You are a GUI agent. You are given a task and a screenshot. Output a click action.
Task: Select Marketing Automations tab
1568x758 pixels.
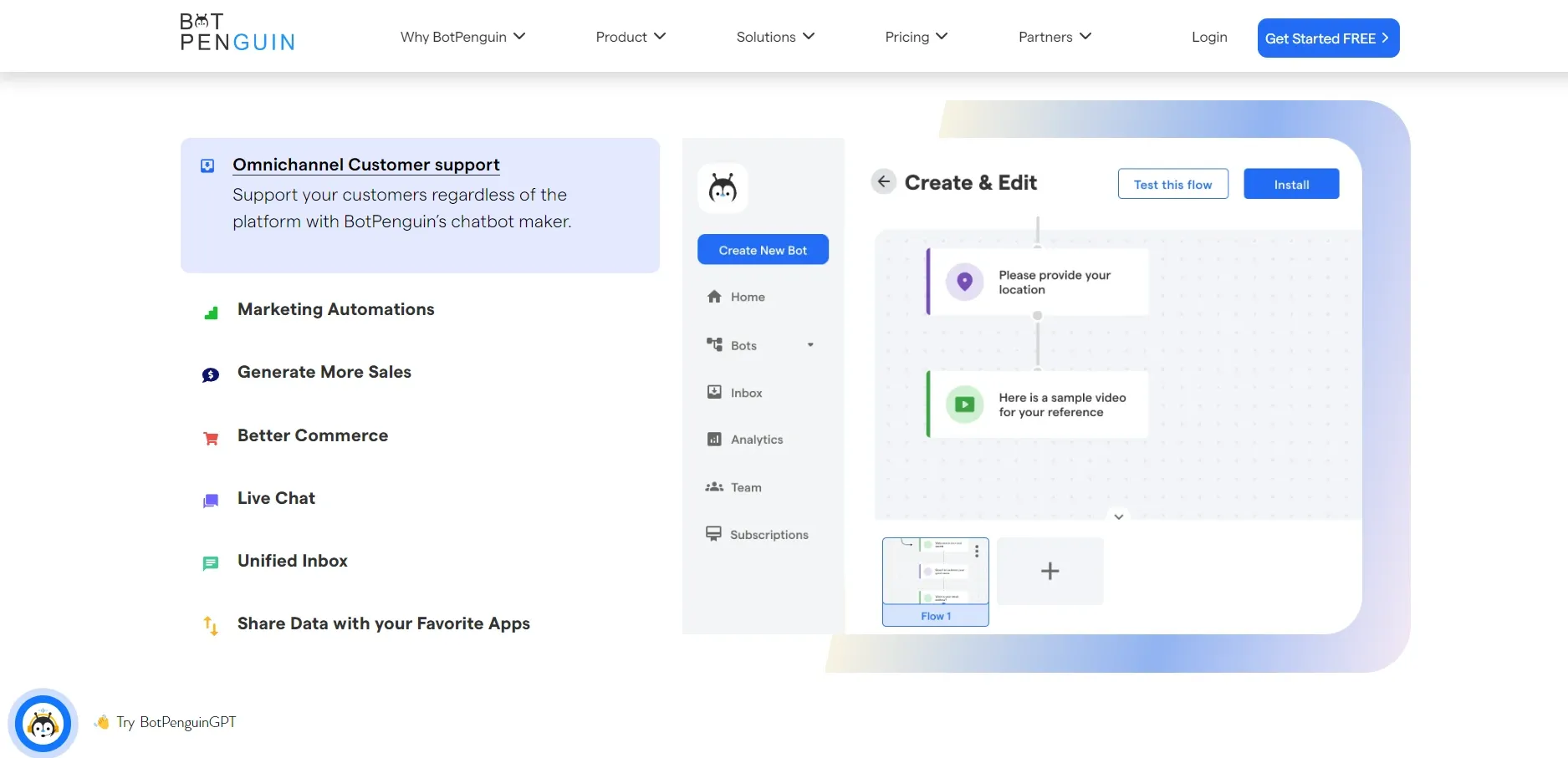click(335, 309)
